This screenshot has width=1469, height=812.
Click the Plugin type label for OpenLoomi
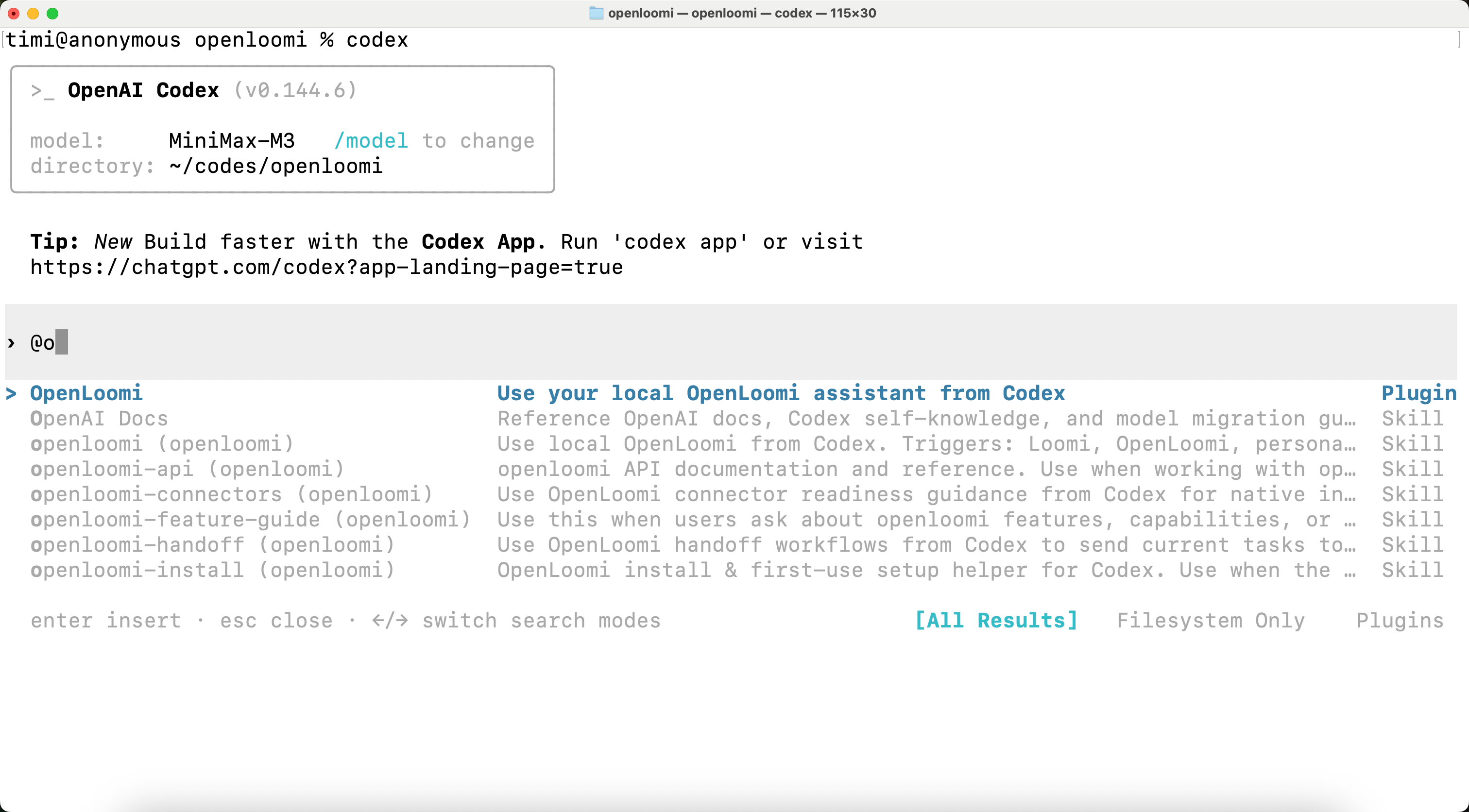[1419, 393]
